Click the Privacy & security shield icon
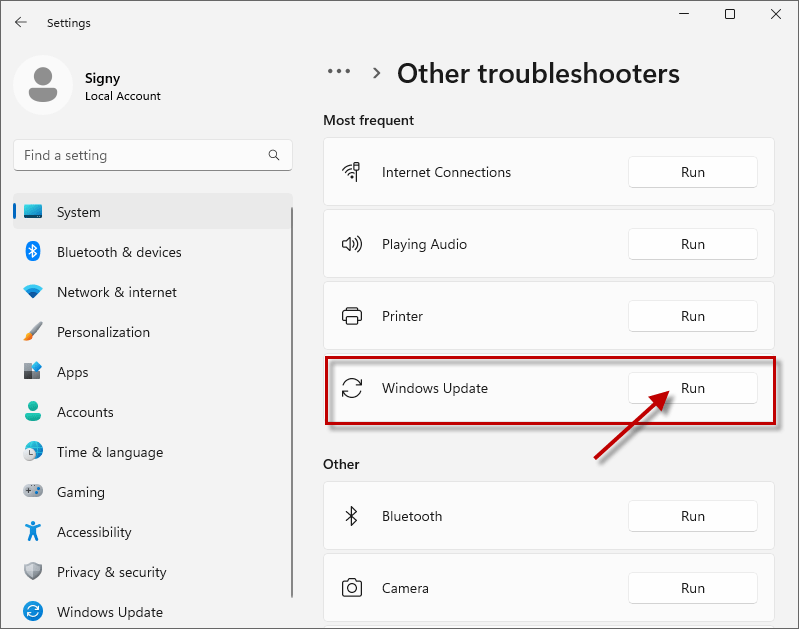This screenshot has height=629, width=799. 33,571
